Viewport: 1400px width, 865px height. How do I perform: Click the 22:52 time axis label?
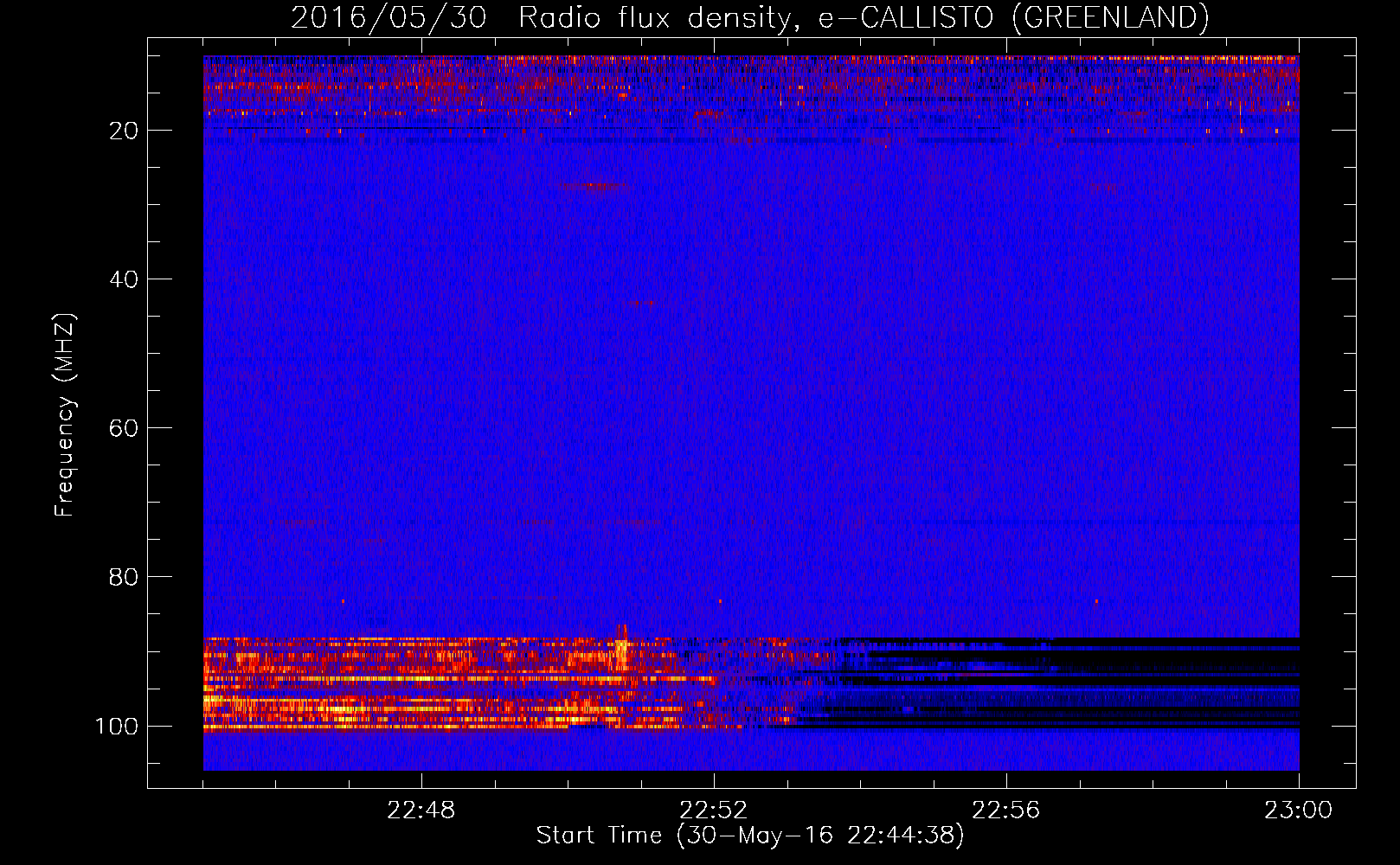[x=714, y=811]
